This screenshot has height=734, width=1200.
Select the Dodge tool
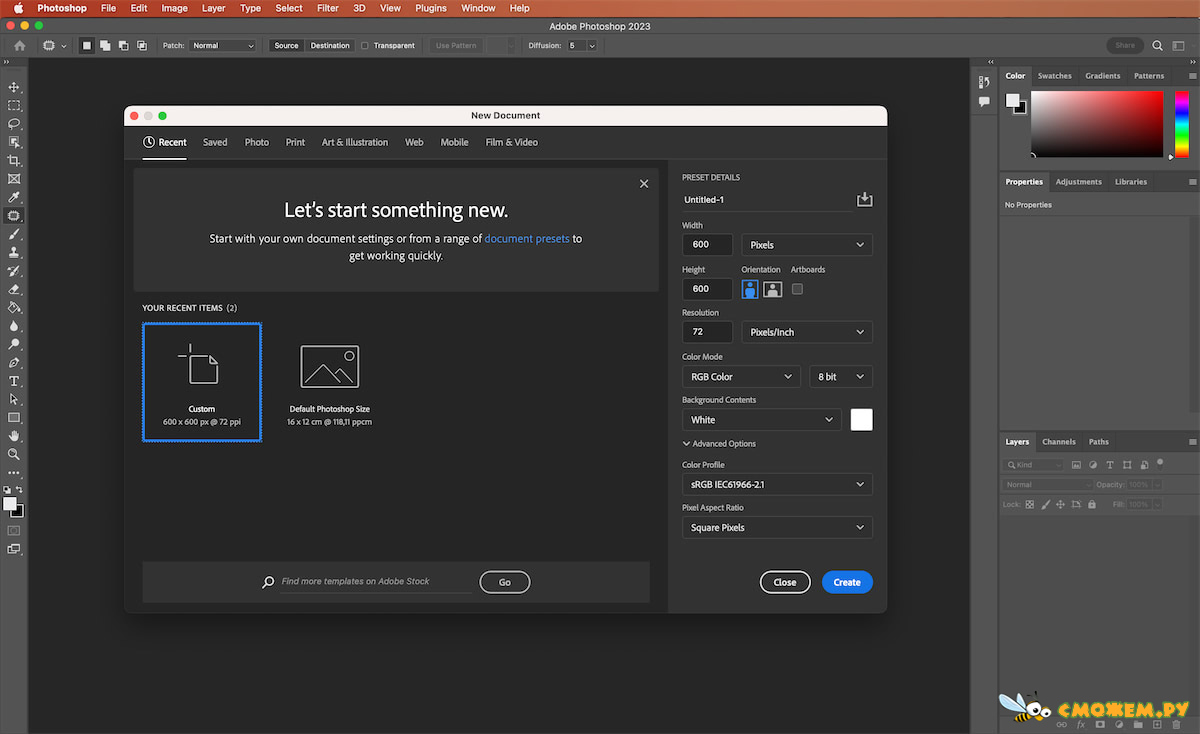pyautogui.click(x=14, y=344)
